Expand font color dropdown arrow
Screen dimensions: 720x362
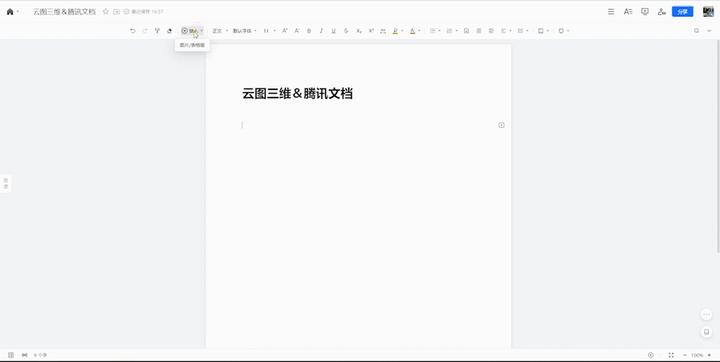(x=419, y=31)
